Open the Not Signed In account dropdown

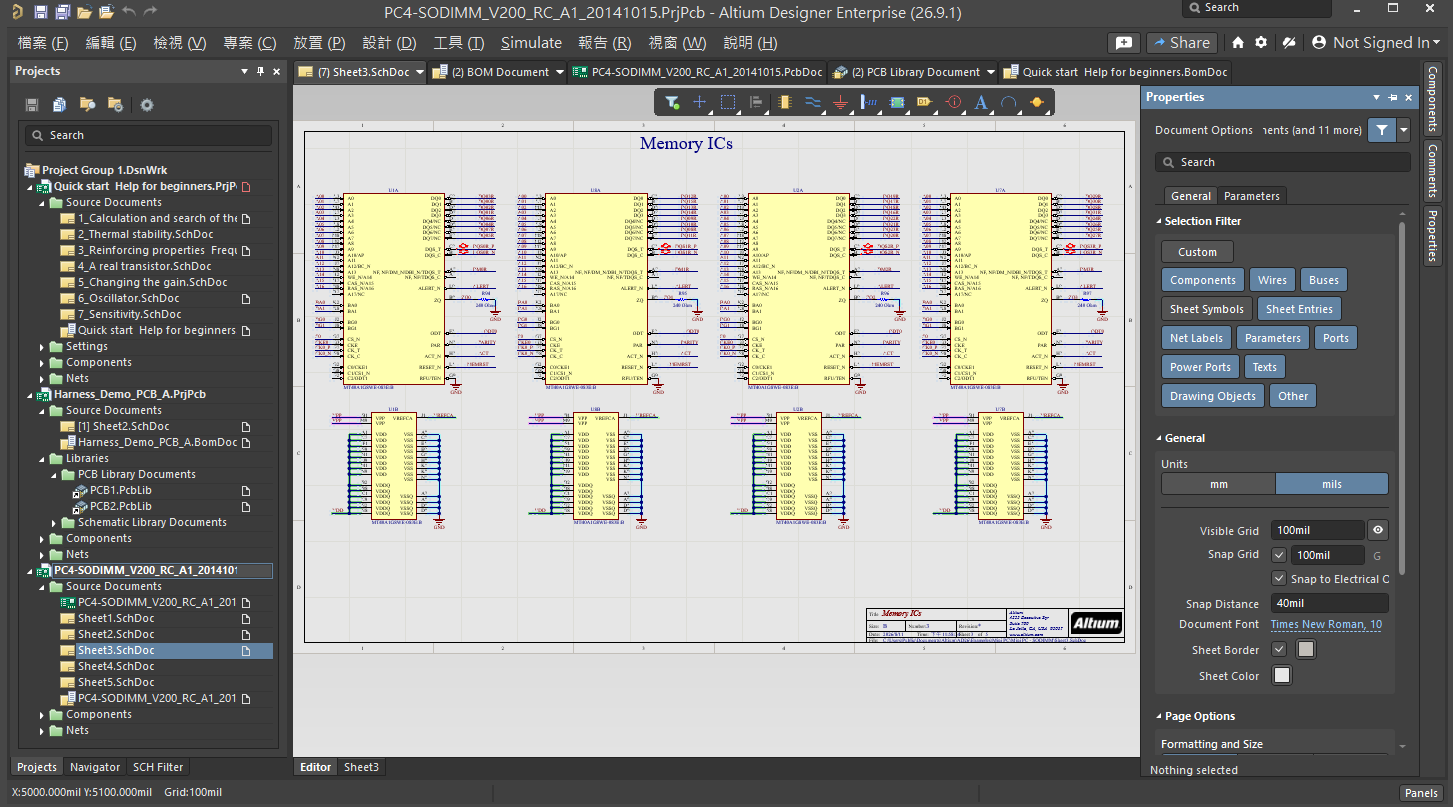point(1377,42)
